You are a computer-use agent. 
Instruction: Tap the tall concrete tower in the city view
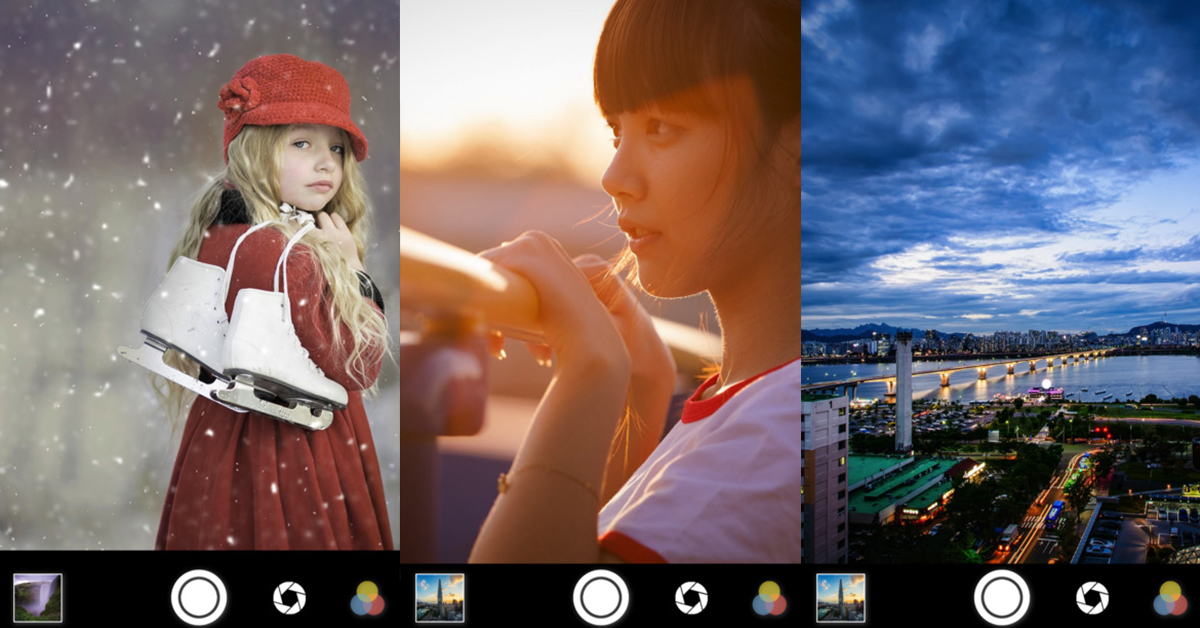coord(903,390)
